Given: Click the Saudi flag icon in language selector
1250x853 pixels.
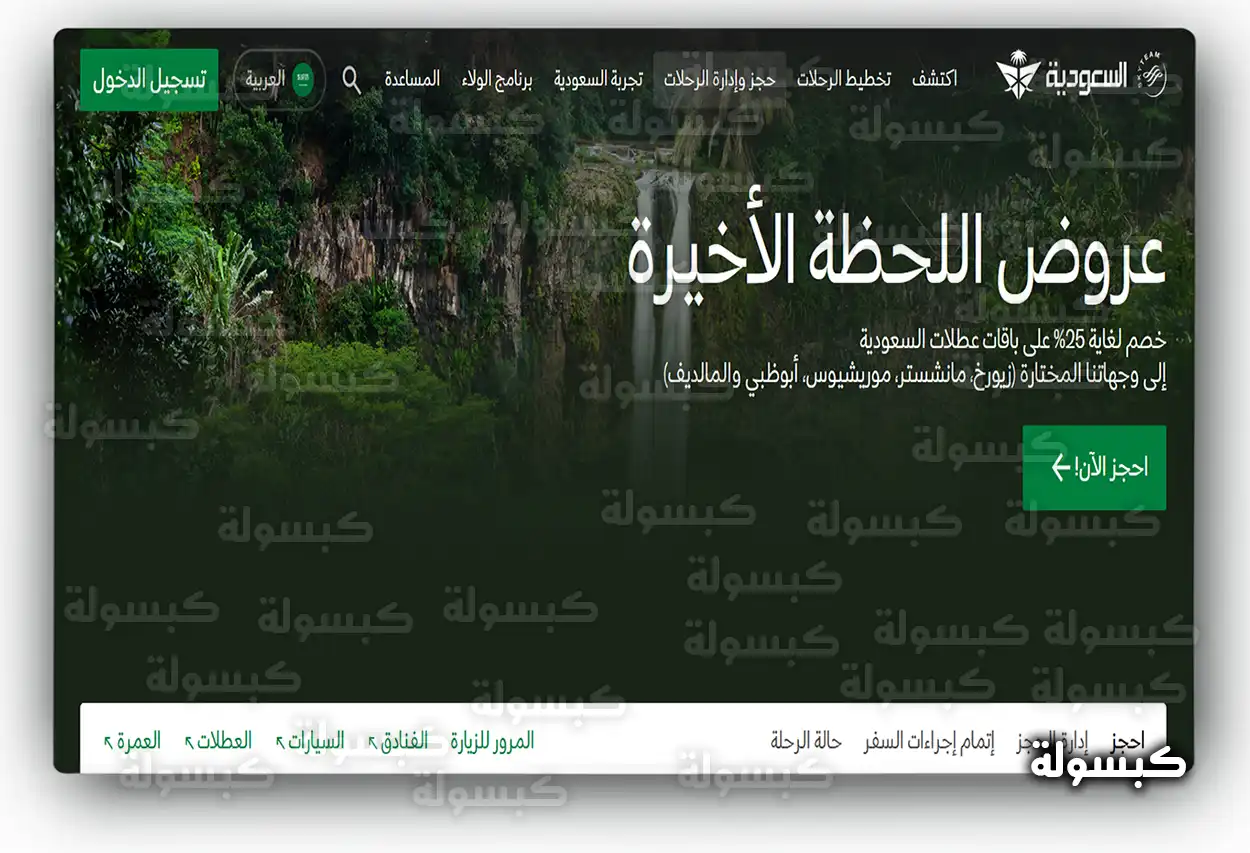Looking at the screenshot, I should tap(302, 78).
